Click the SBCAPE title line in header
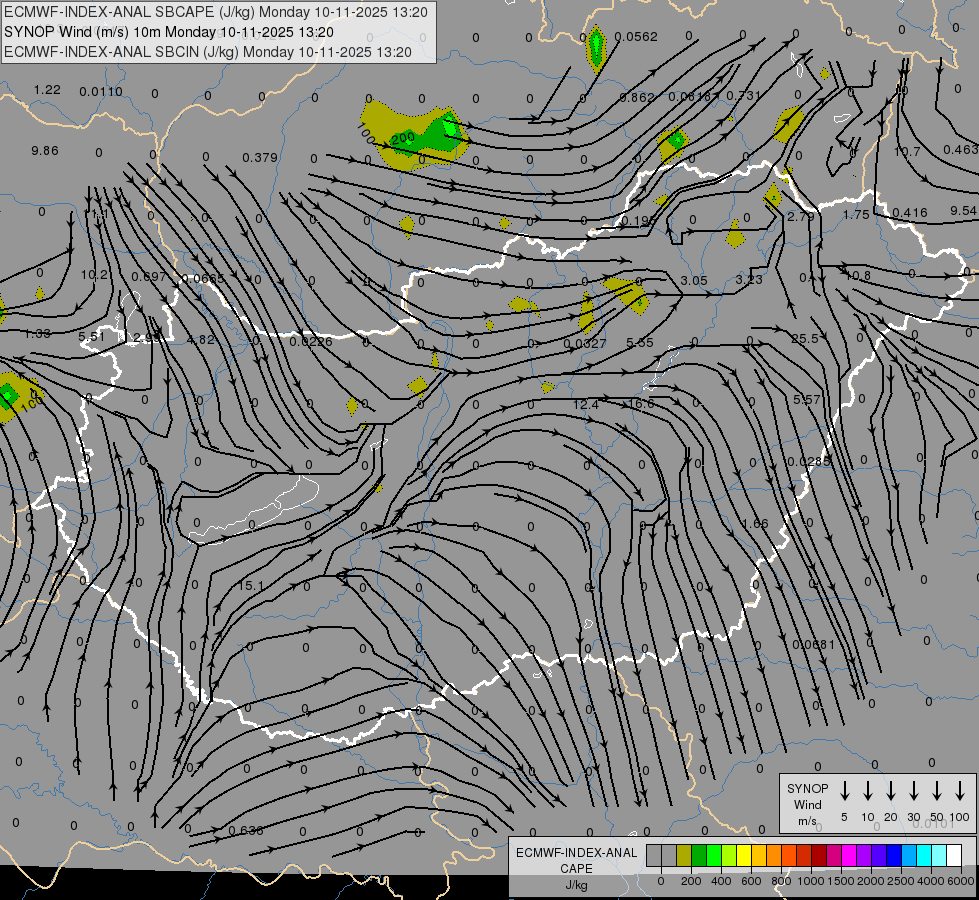Image resolution: width=979 pixels, height=900 pixels. pos(216,12)
